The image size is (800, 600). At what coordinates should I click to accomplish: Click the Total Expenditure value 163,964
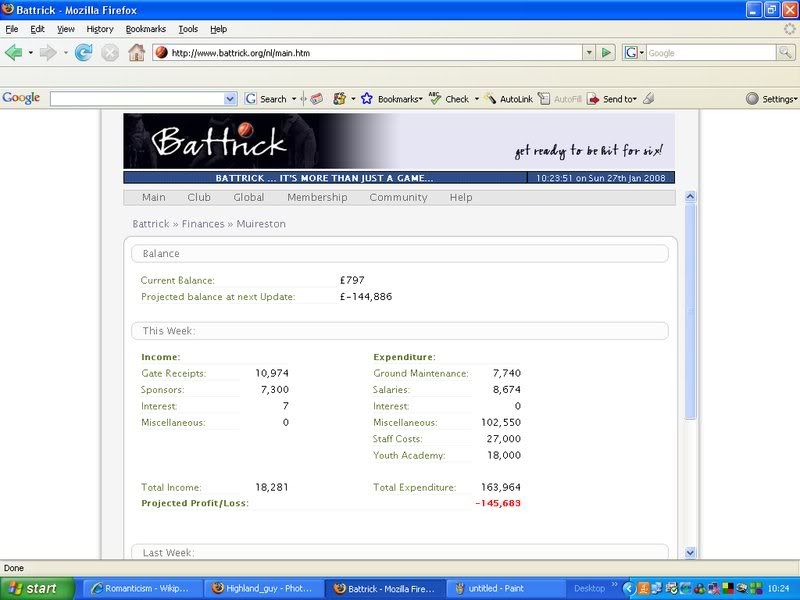[501, 487]
